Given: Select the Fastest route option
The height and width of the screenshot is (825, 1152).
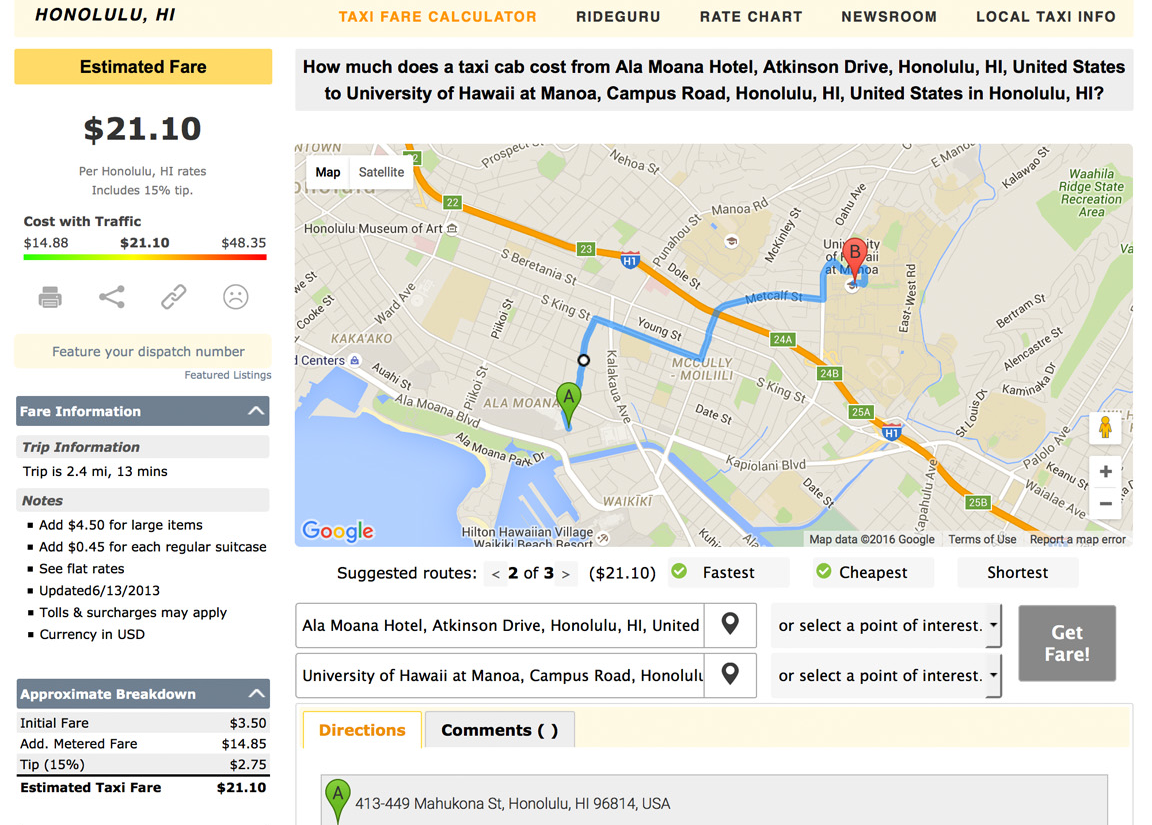Looking at the screenshot, I should (x=728, y=572).
